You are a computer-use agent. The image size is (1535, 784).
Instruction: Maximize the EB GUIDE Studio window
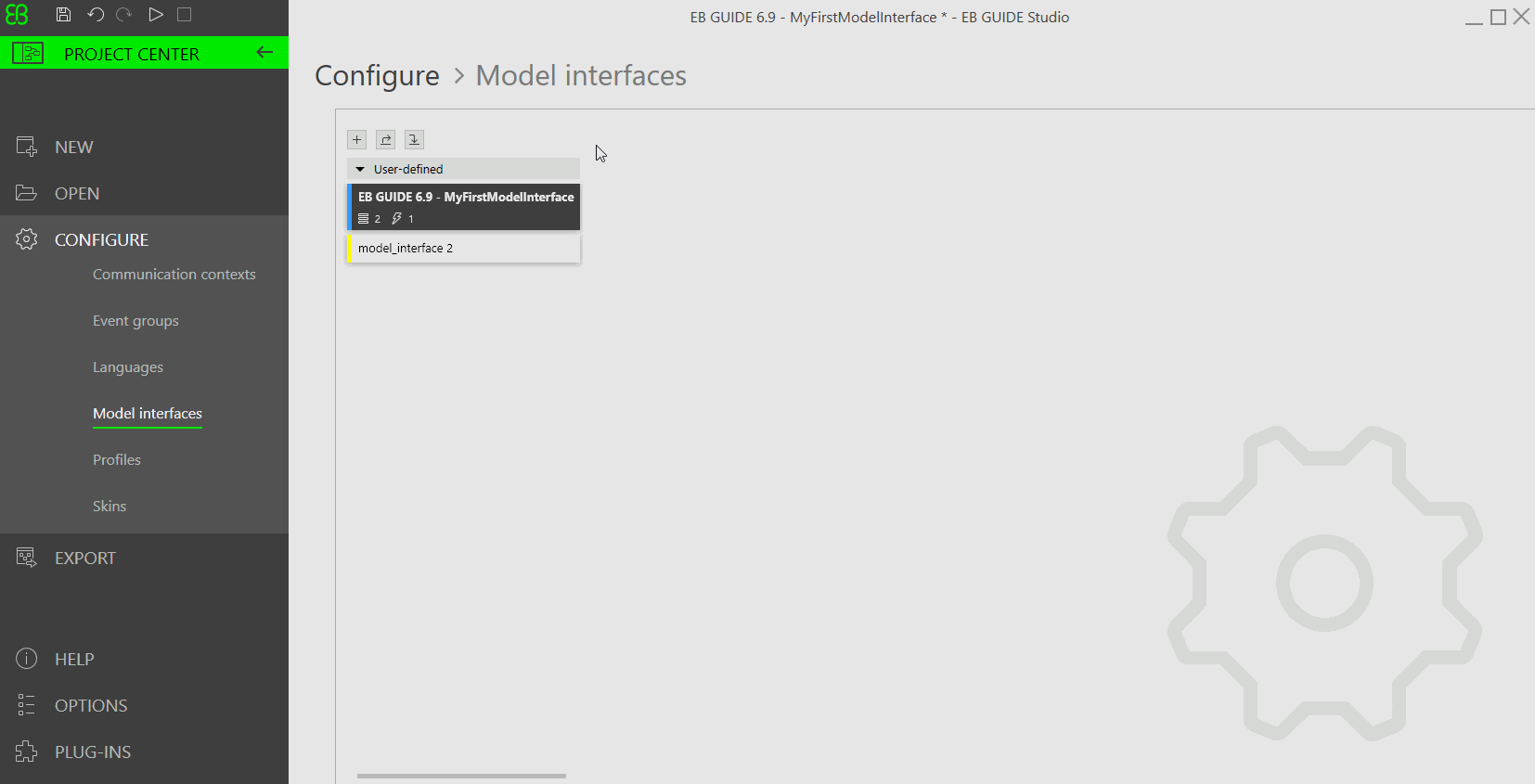coord(1498,17)
